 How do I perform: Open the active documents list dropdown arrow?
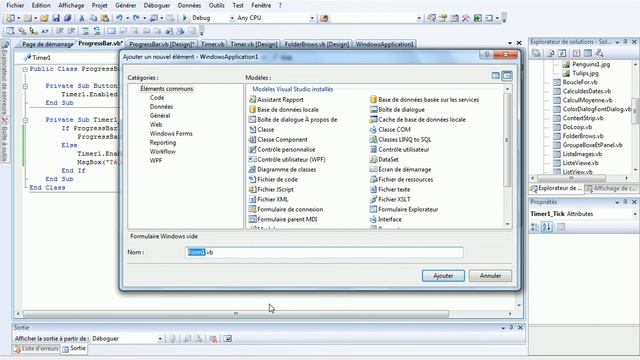click(510, 43)
